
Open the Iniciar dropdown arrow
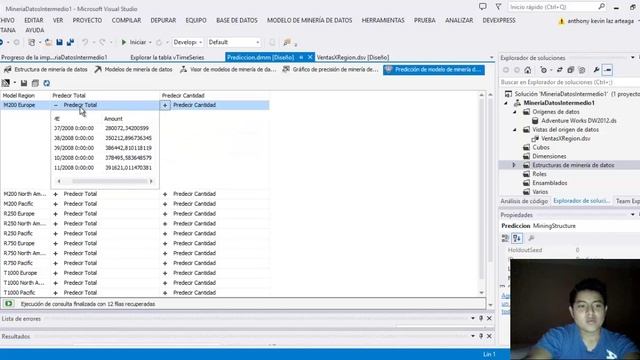[150, 42]
